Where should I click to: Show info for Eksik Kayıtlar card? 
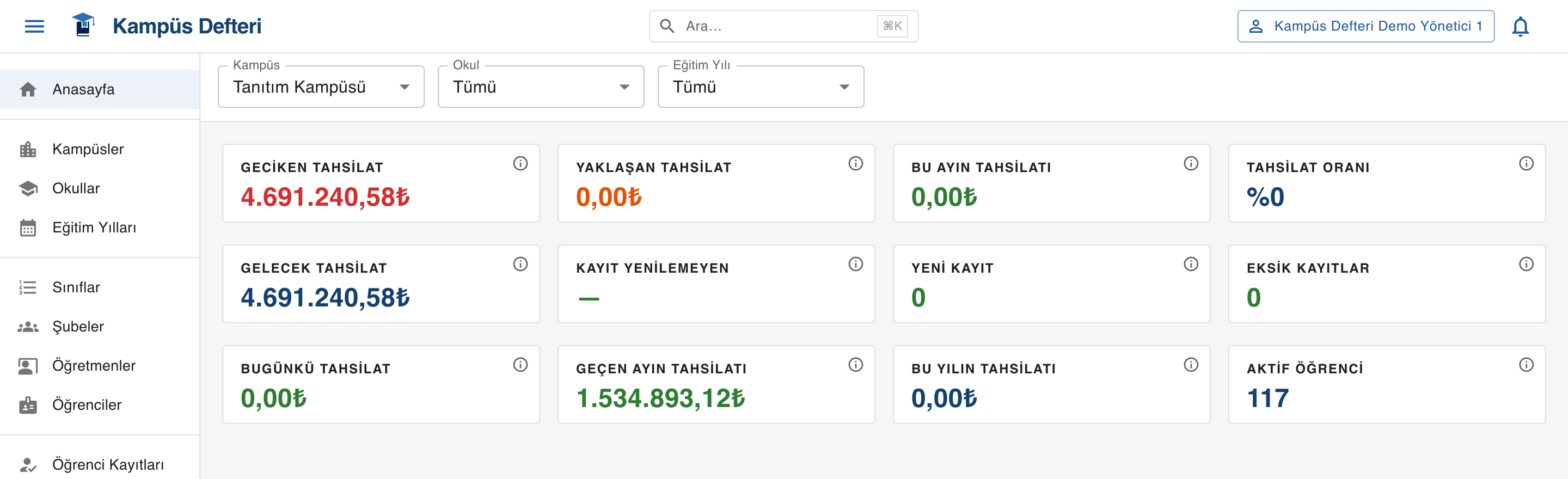1527,263
